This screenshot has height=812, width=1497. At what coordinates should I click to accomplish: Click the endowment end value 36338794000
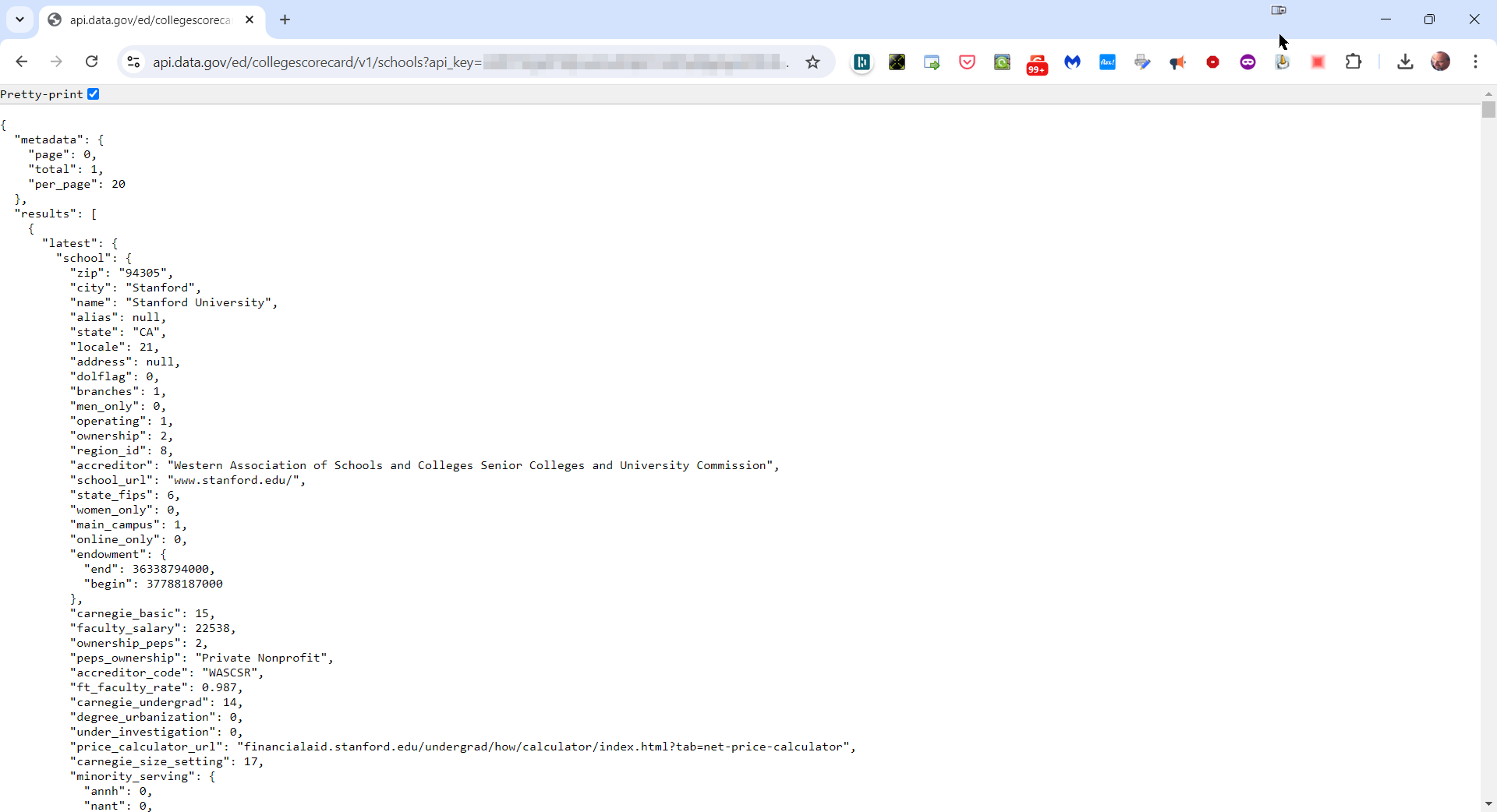point(171,569)
